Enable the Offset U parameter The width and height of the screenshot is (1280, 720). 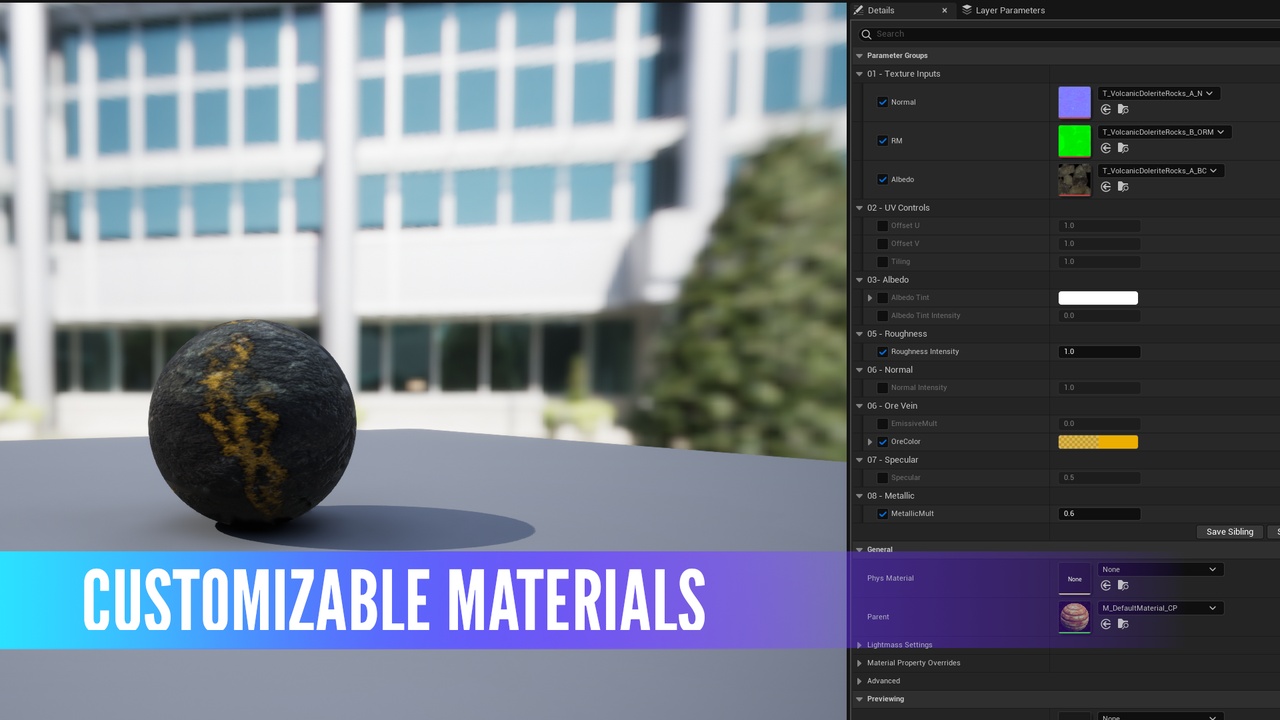coord(883,226)
